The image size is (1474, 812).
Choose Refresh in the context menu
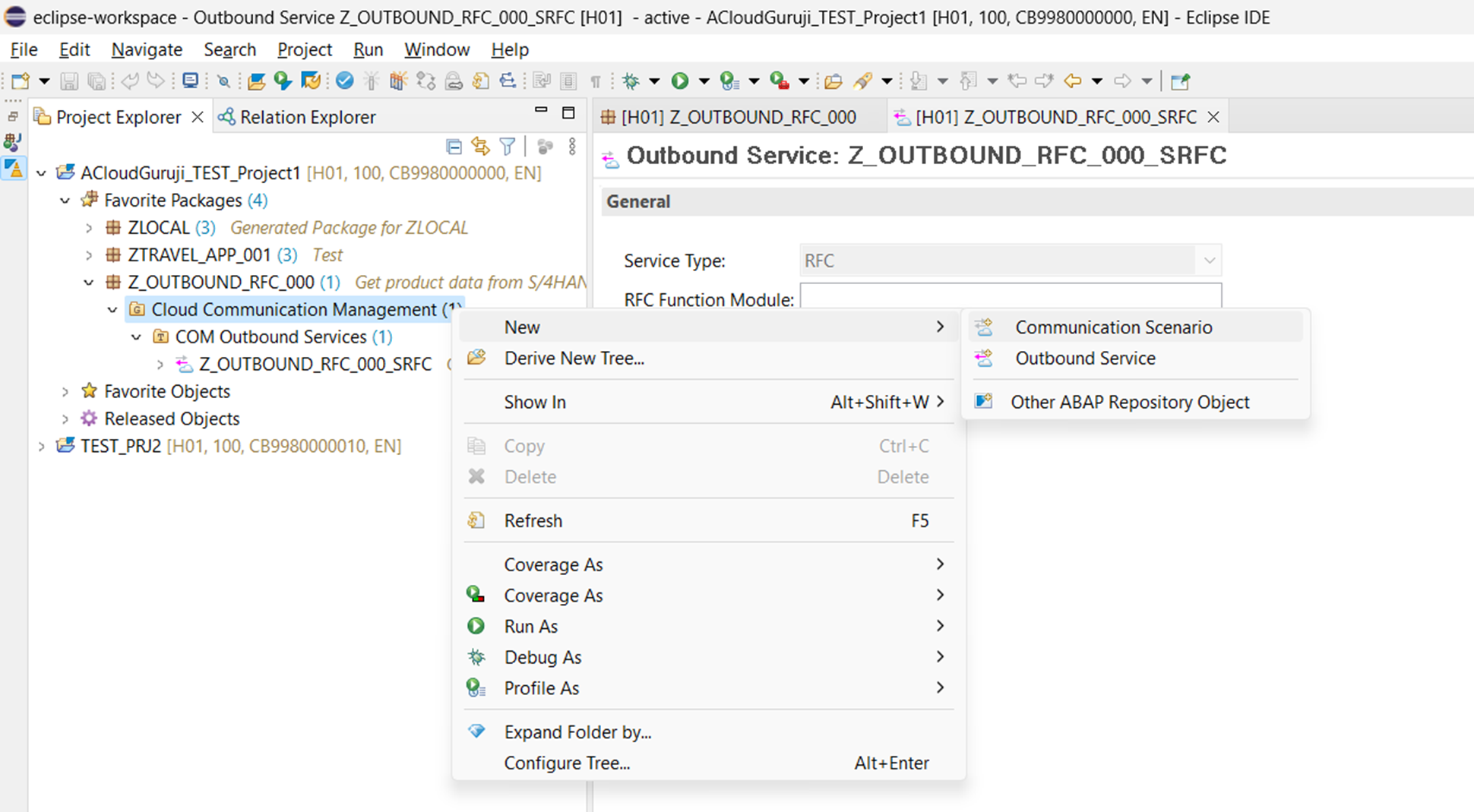(533, 521)
